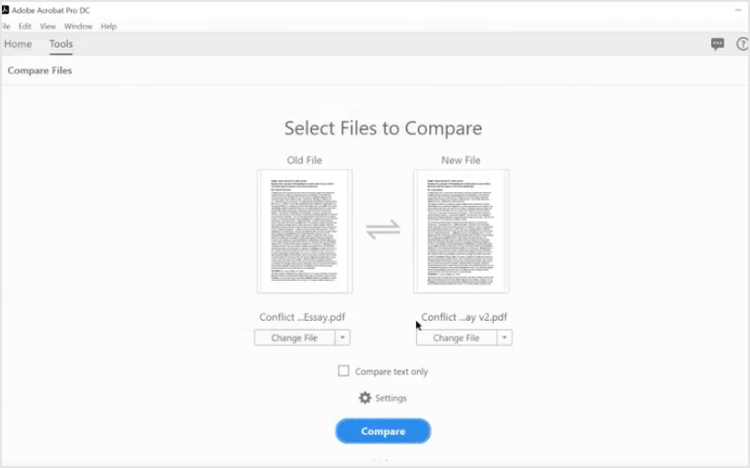The height and width of the screenshot is (468, 750).
Task: Expand the Old File dropdown arrow
Action: [x=343, y=338]
